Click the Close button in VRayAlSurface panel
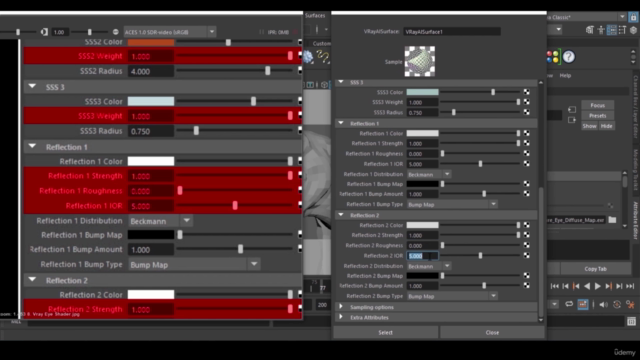This screenshot has height=360, width=640. pos(492,332)
